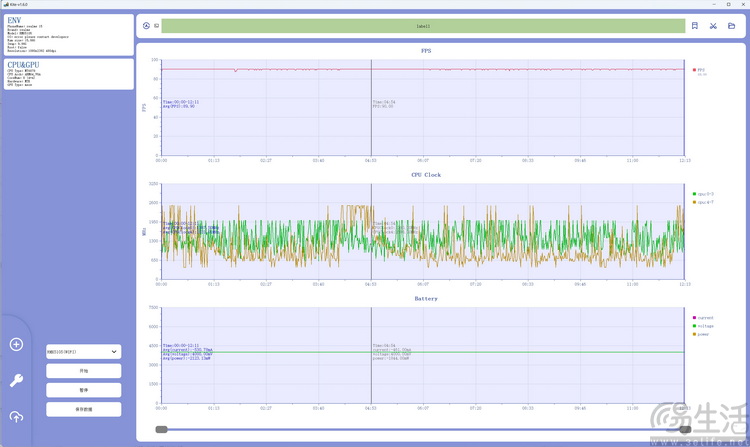Viewport: 750px width, 447px height.
Task: Open the wrench settings icon
Action: point(16,380)
